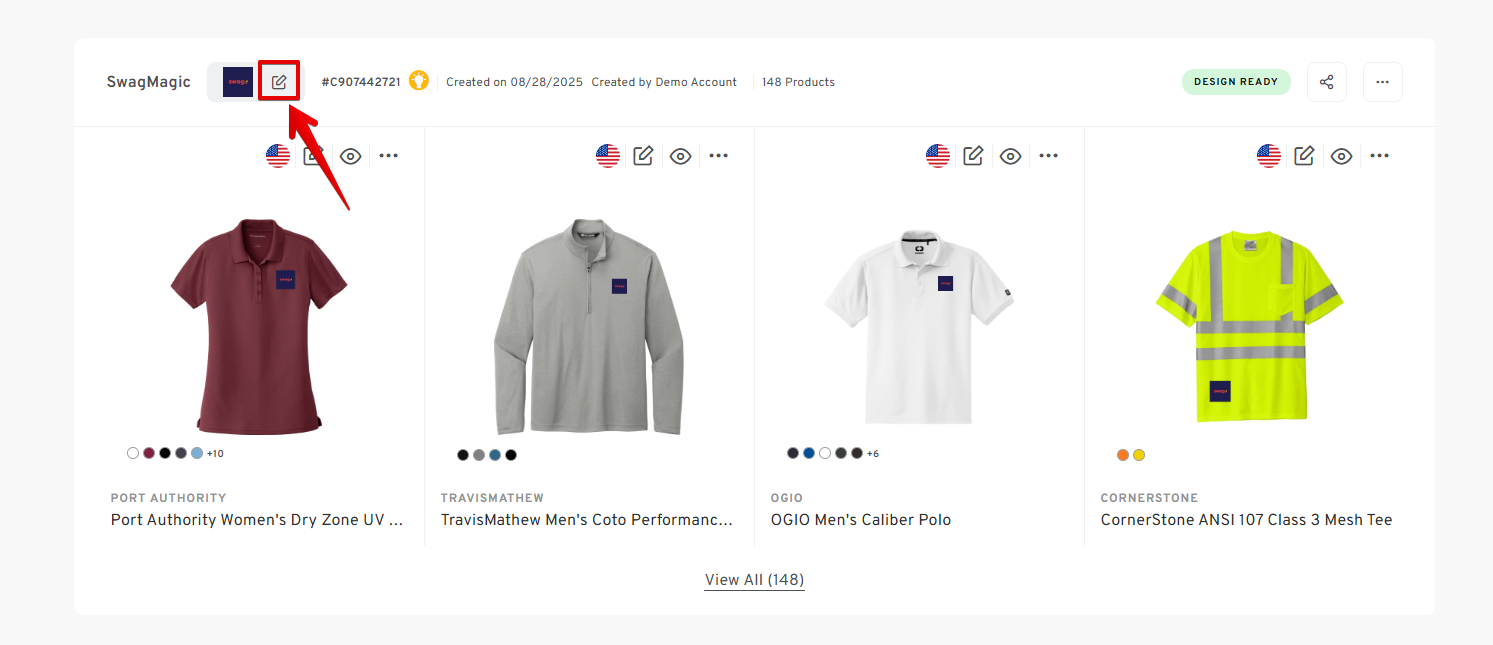Open three-dot menu on TravisMathew card
Image resolution: width=1493 pixels, height=645 pixels.
(x=719, y=156)
